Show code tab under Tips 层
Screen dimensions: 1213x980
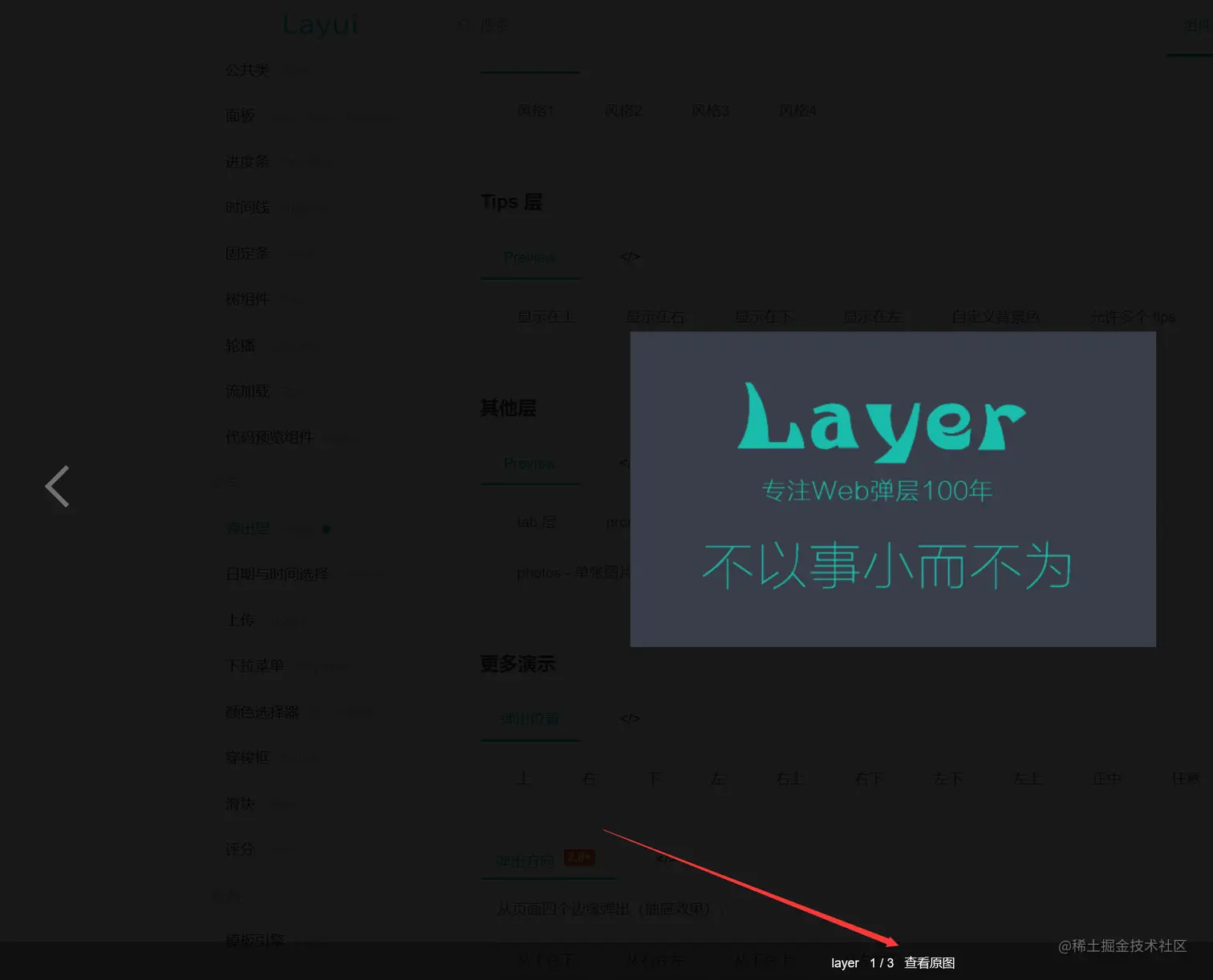[630, 257]
